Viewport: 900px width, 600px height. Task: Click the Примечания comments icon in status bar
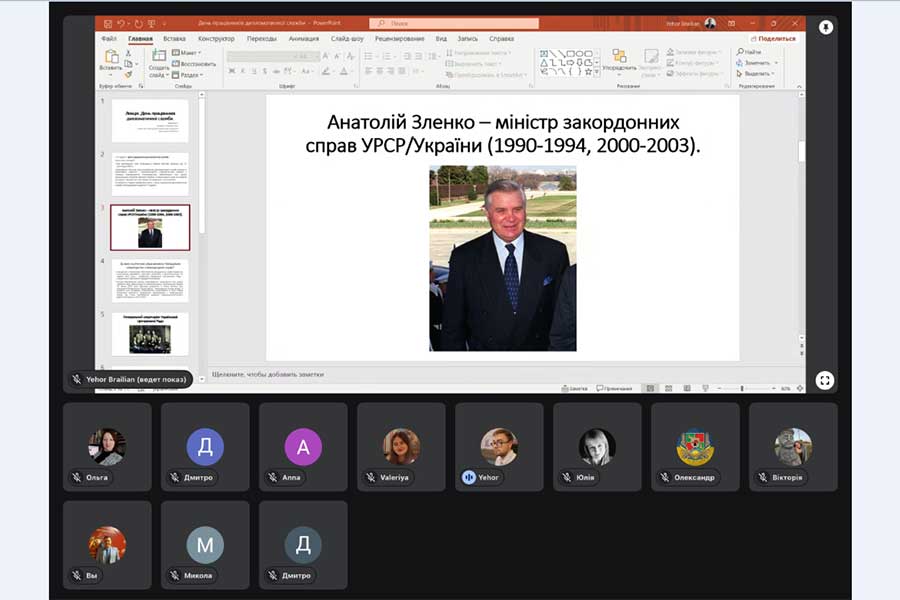pyautogui.click(x=615, y=388)
